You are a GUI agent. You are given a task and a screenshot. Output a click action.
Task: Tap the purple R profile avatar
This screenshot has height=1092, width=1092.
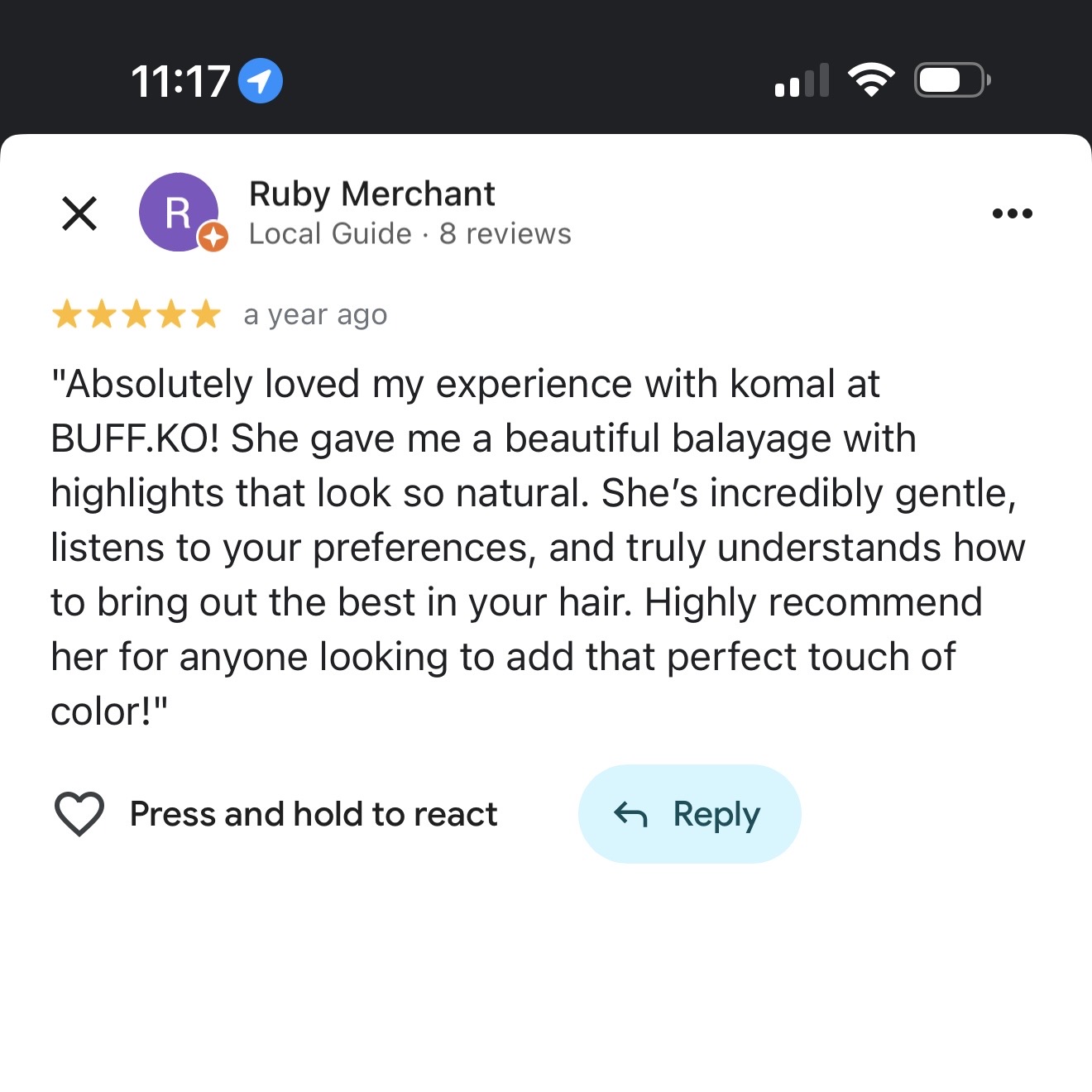coord(177,211)
